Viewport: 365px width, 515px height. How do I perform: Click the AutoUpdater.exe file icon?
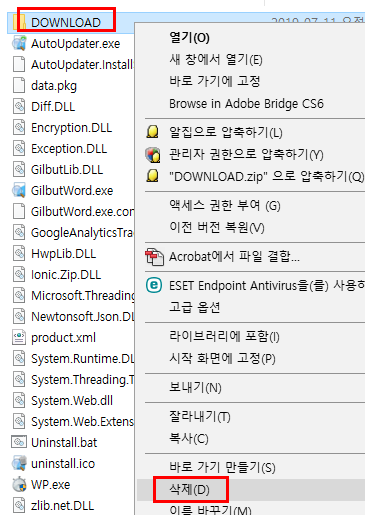pos(19,44)
